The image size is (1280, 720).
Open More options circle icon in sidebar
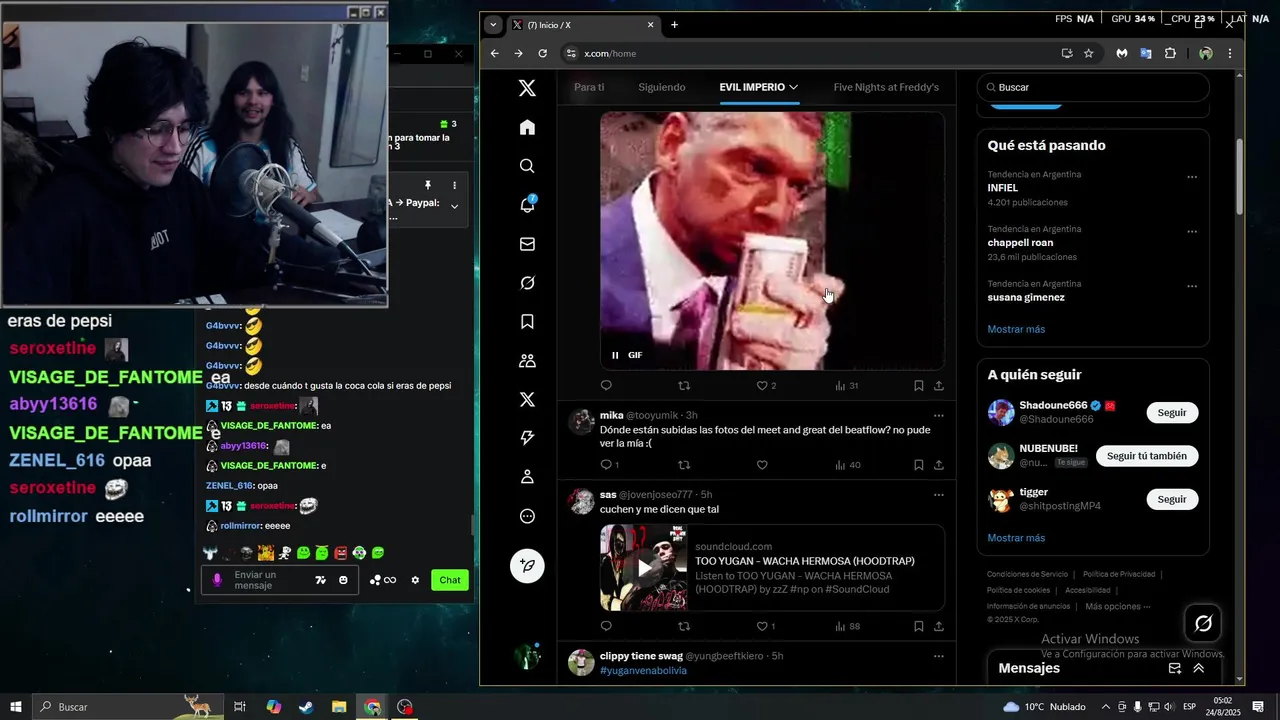pos(527,516)
